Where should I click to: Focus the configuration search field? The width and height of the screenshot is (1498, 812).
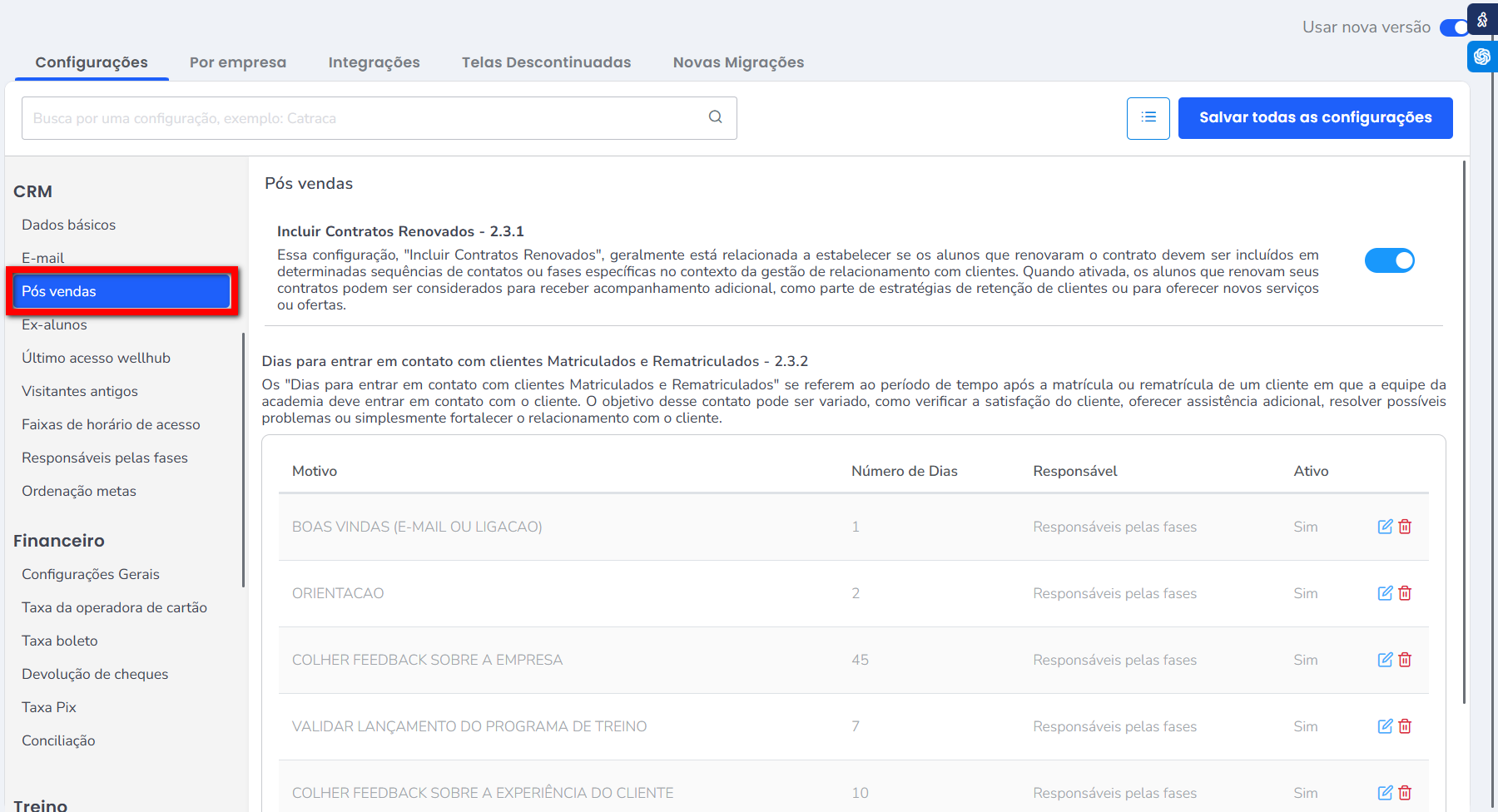click(x=366, y=118)
